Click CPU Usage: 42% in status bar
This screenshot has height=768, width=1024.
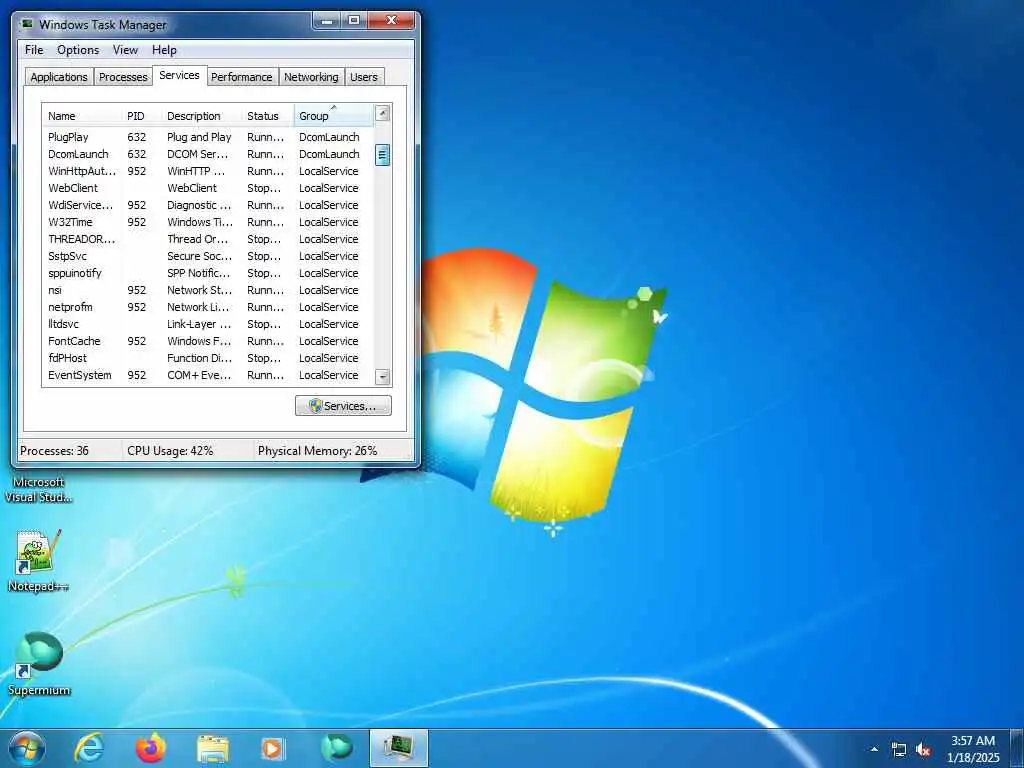click(x=170, y=451)
